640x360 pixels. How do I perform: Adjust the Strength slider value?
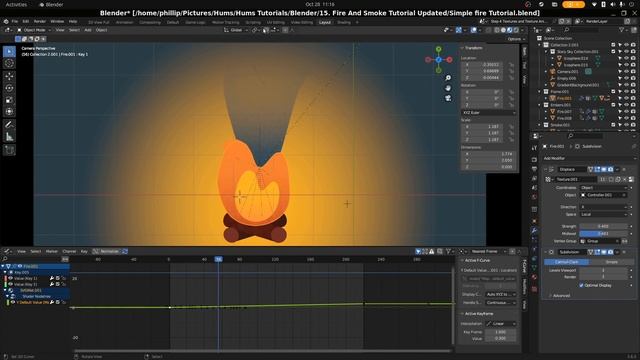tap(604, 226)
